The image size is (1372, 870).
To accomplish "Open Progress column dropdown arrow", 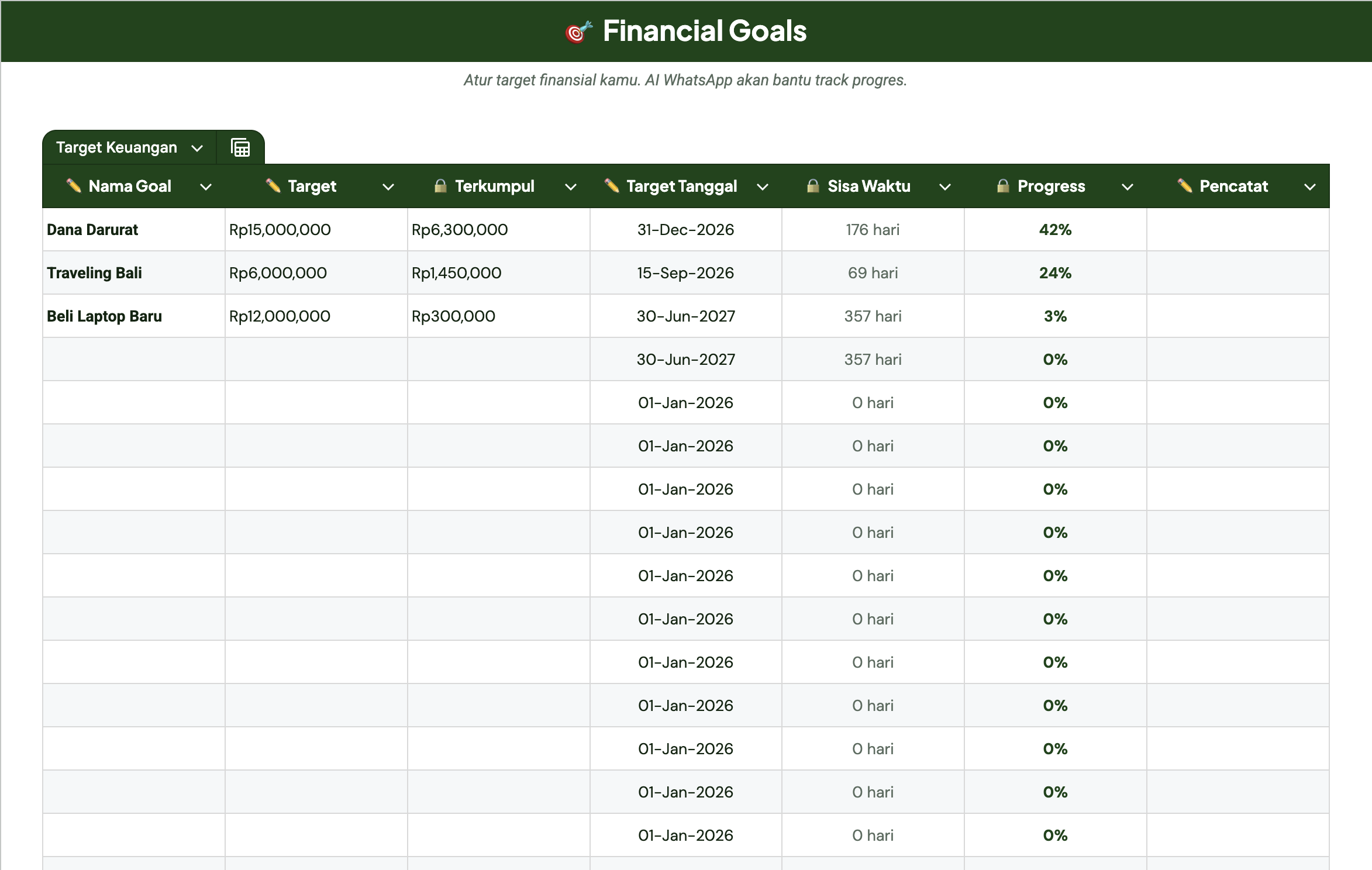I will click(1128, 187).
